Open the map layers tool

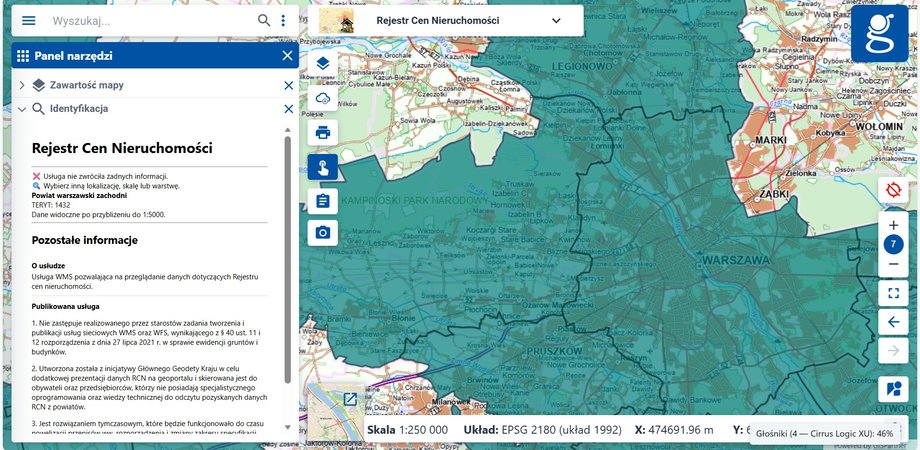point(323,64)
